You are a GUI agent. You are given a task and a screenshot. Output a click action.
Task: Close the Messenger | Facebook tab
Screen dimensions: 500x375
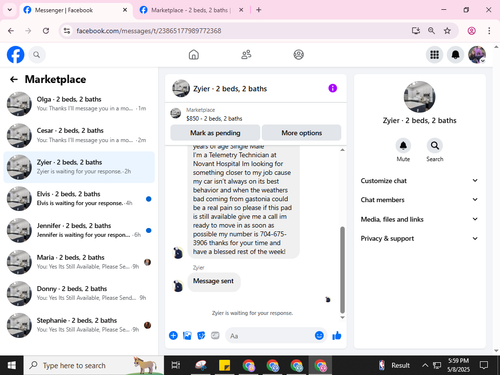coord(125,10)
